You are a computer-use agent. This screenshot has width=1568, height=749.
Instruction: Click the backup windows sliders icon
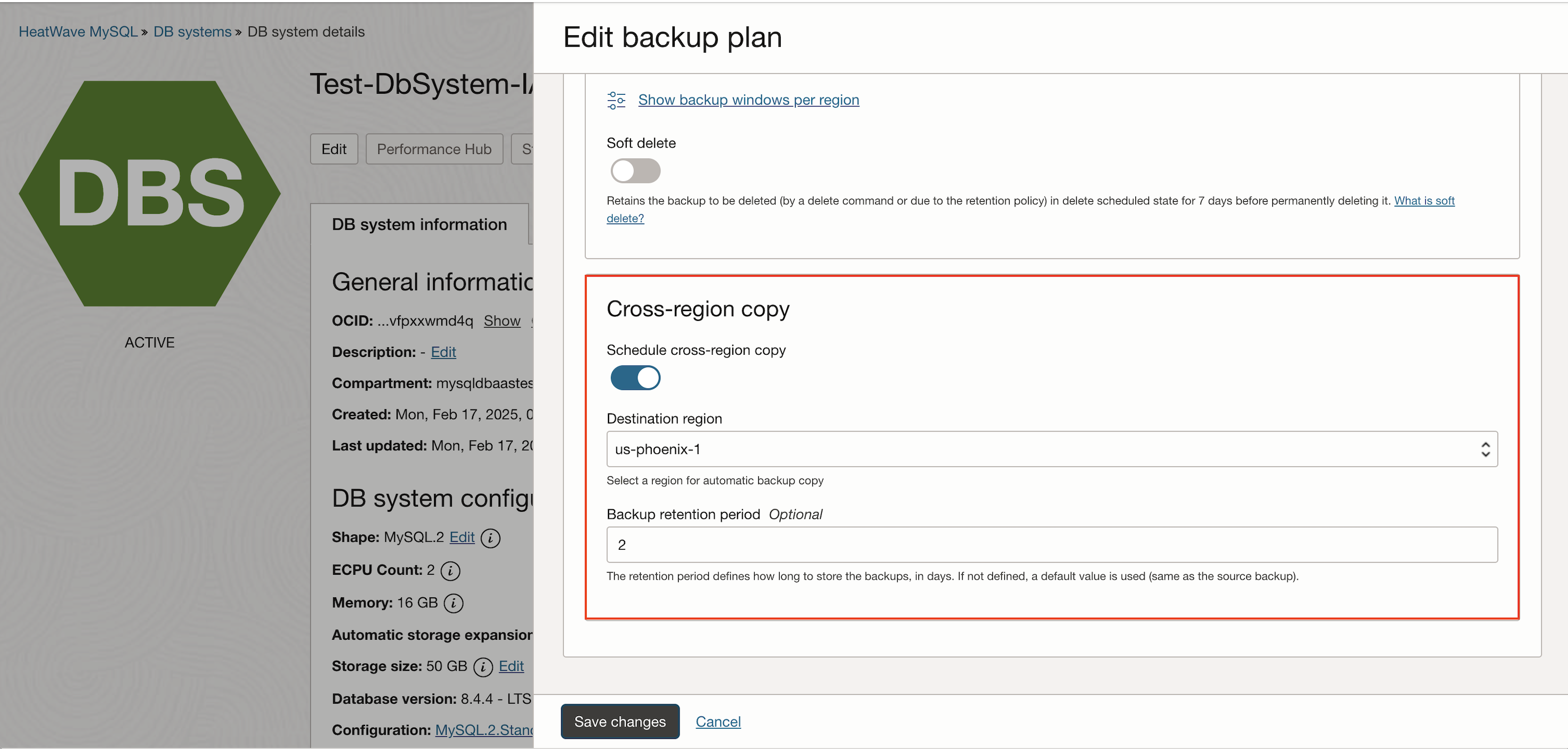[x=616, y=100]
